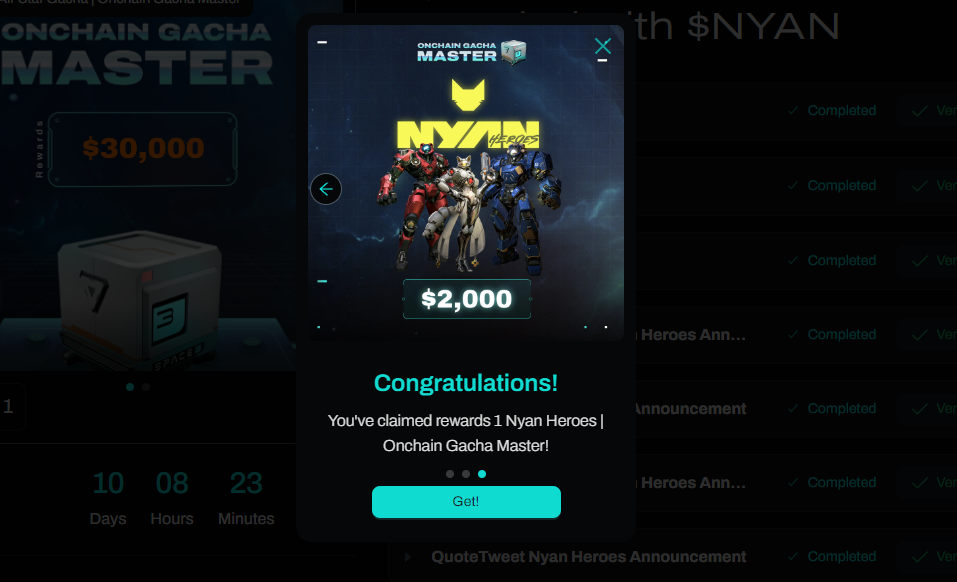
Task: Click the Get! button
Action: [x=466, y=501]
